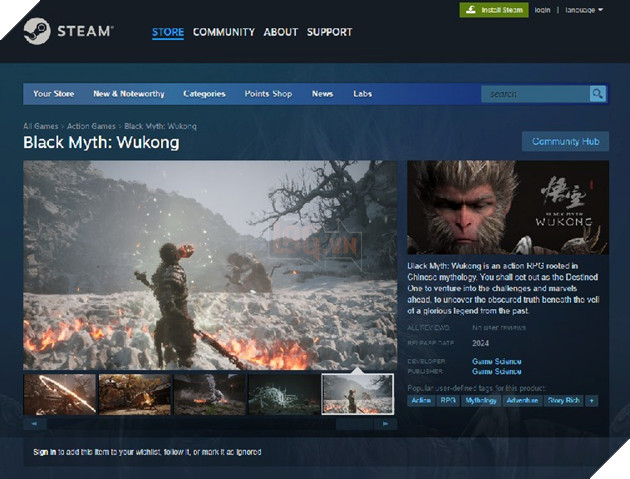Select the Action tag

click(x=421, y=401)
